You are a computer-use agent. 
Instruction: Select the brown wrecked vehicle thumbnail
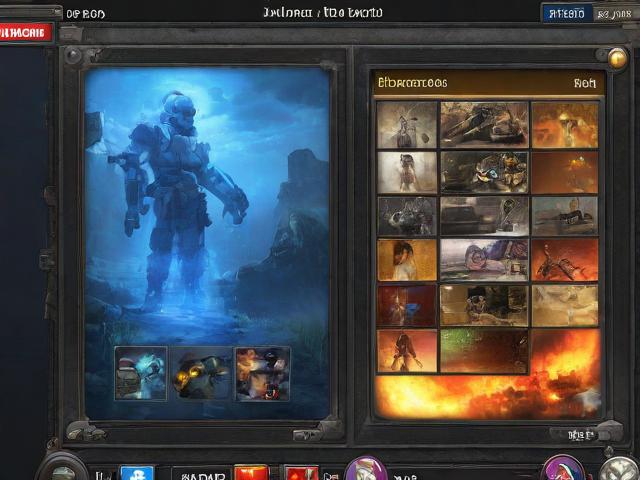(x=484, y=124)
